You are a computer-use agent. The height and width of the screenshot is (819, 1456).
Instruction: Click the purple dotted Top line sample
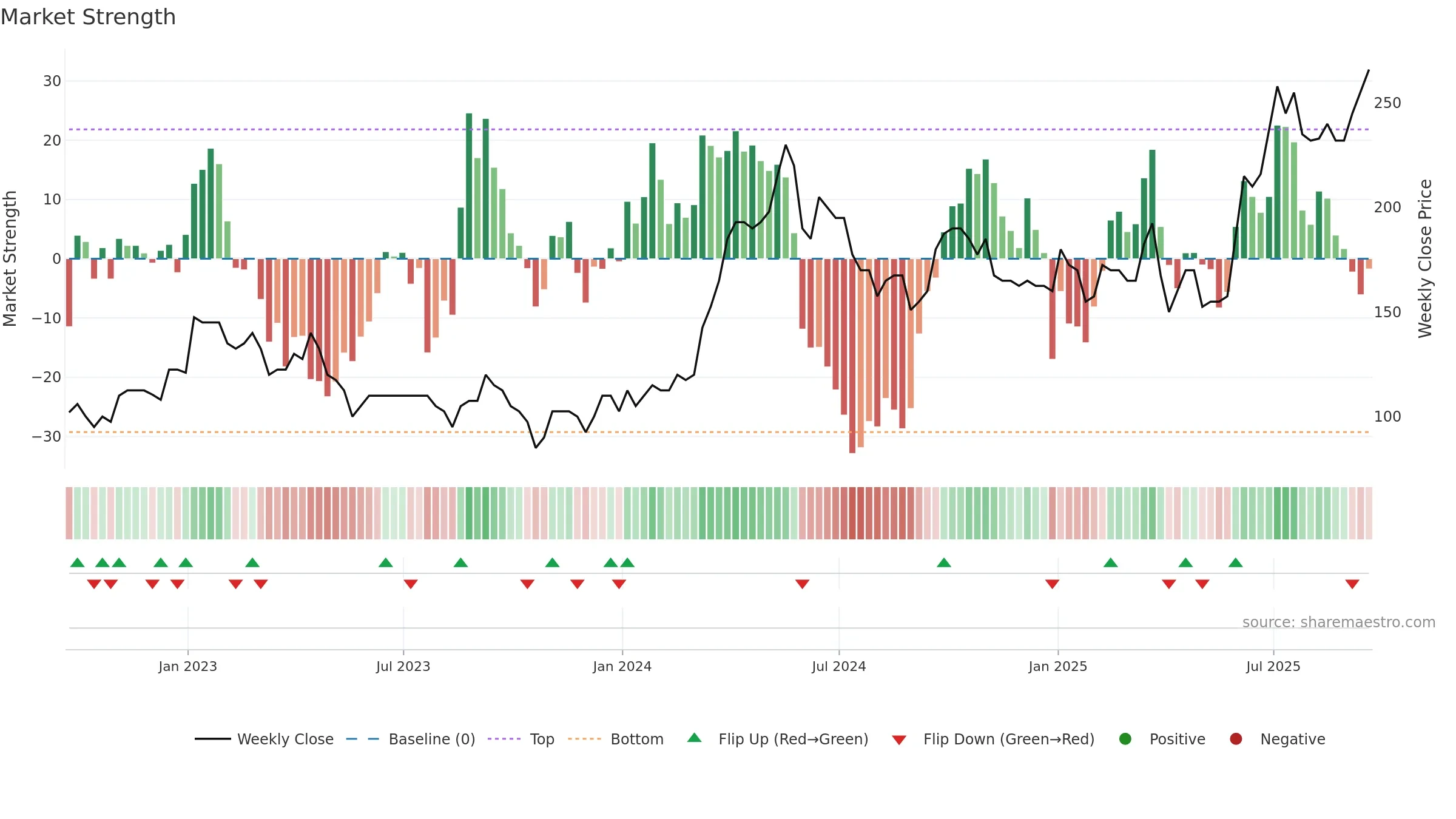[x=504, y=739]
